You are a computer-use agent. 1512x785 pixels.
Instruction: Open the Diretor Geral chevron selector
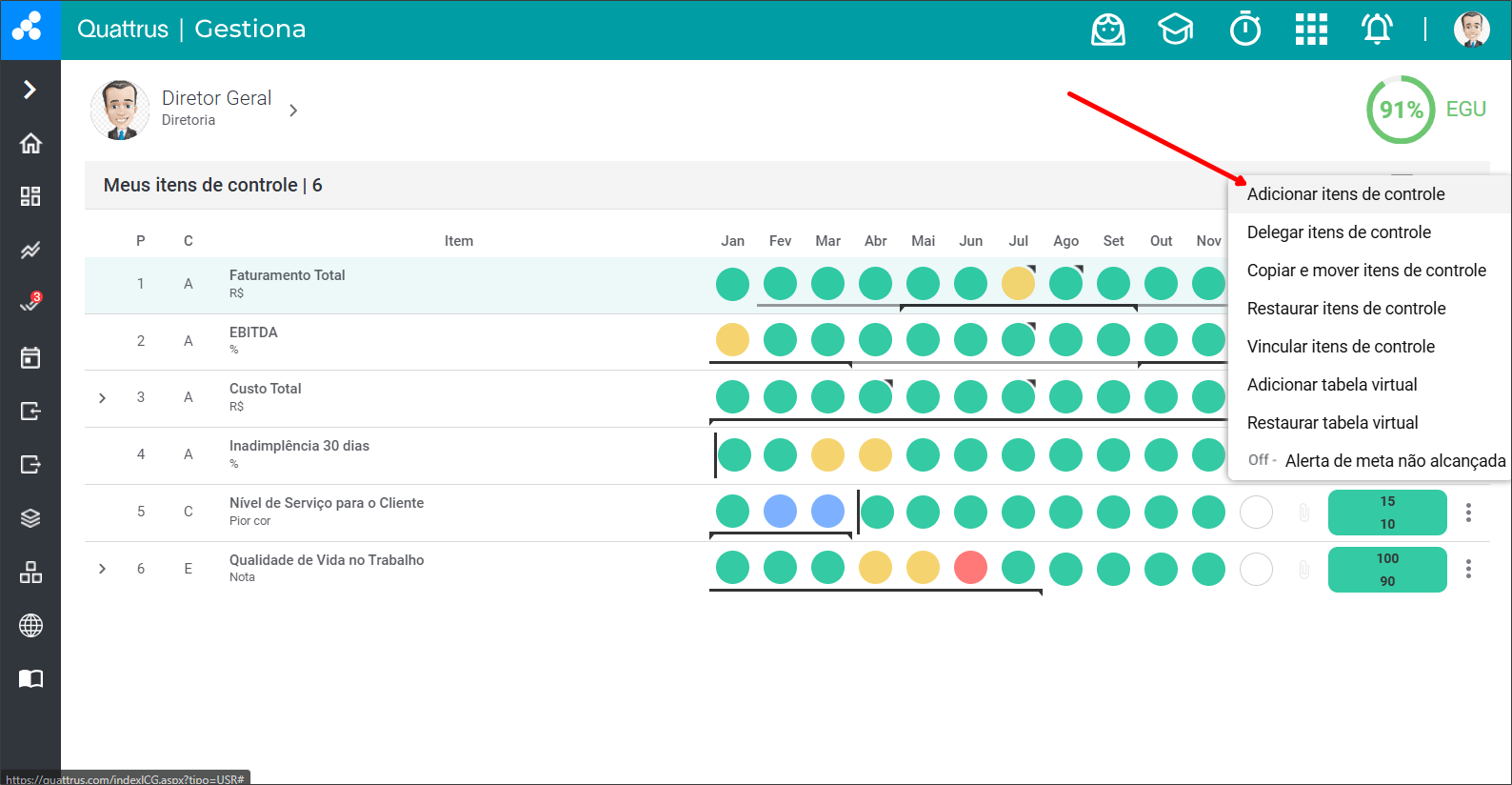pos(293,111)
